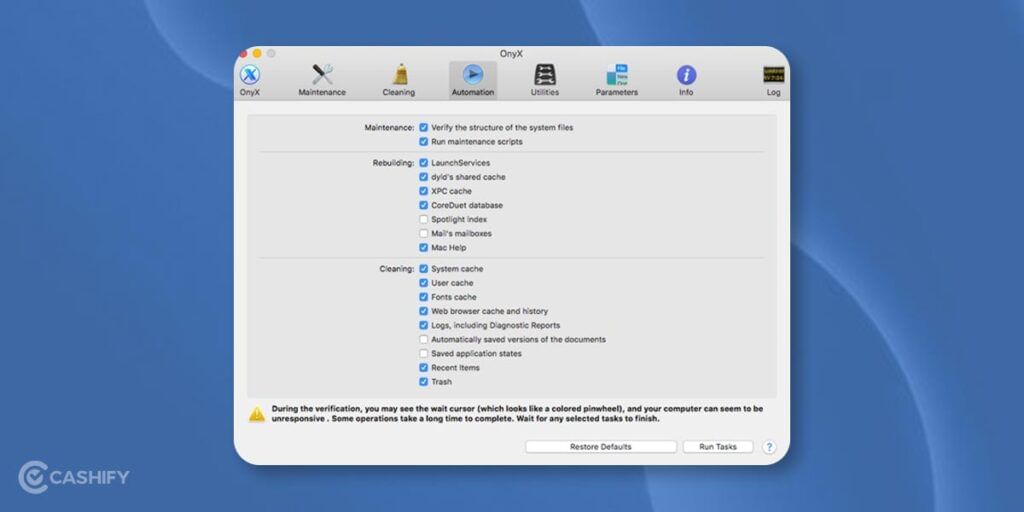Enable the Spotlight index checkbox
1024x512 pixels.
pyautogui.click(x=424, y=219)
